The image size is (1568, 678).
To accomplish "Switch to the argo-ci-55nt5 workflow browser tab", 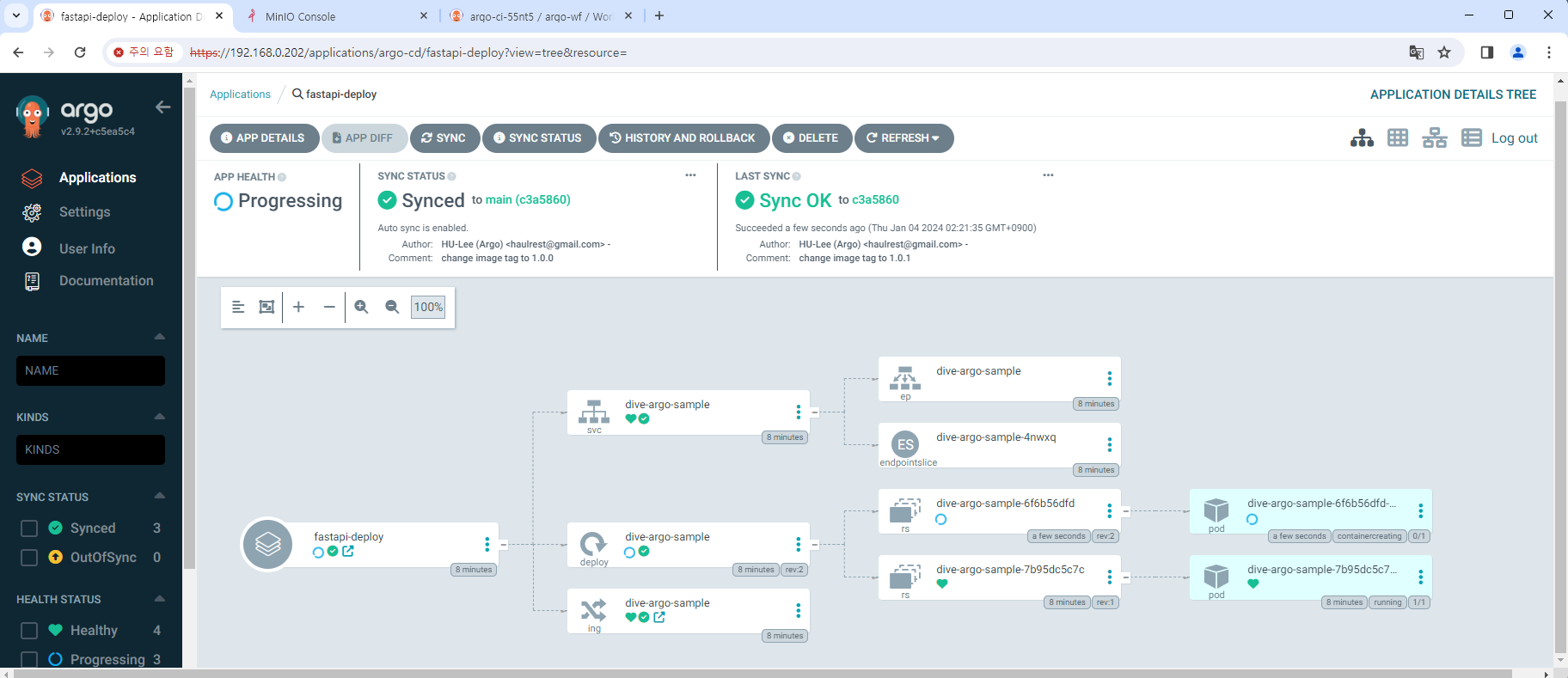I will pyautogui.click(x=540, y=16).
